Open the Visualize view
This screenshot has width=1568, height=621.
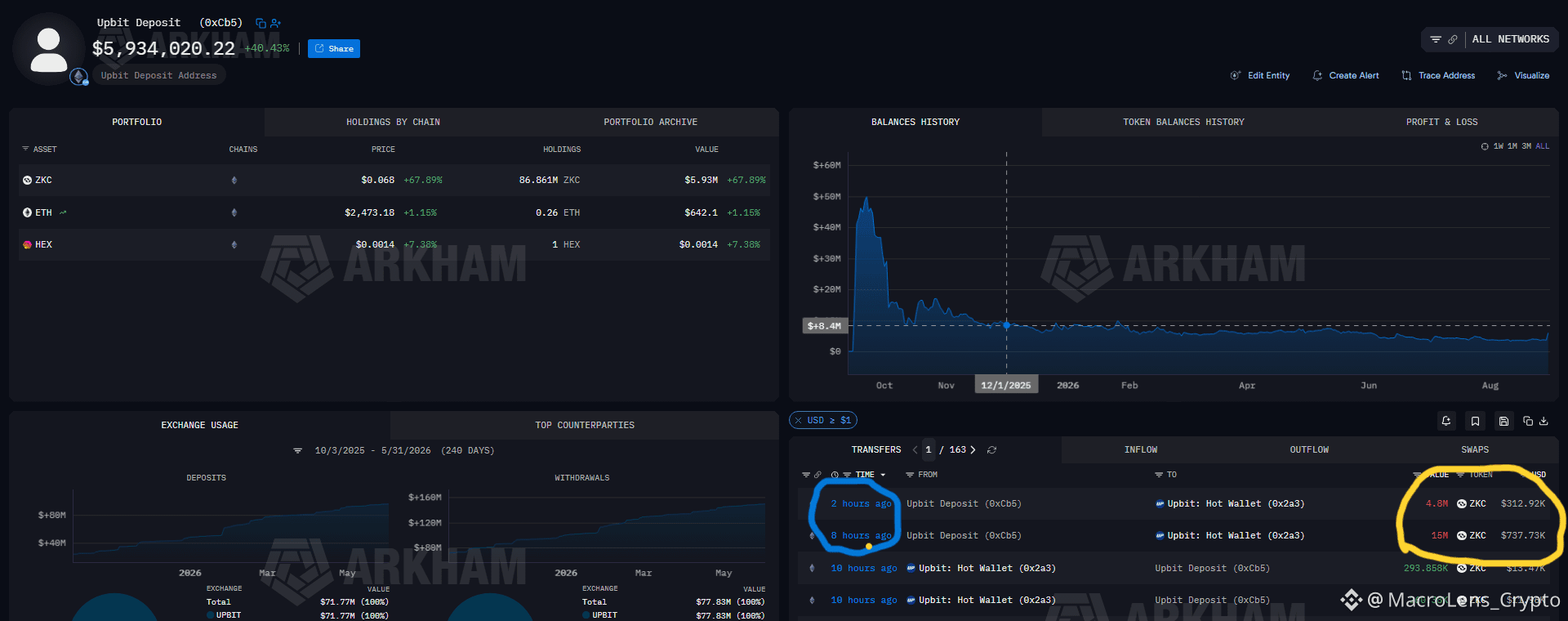point(1523,75)
